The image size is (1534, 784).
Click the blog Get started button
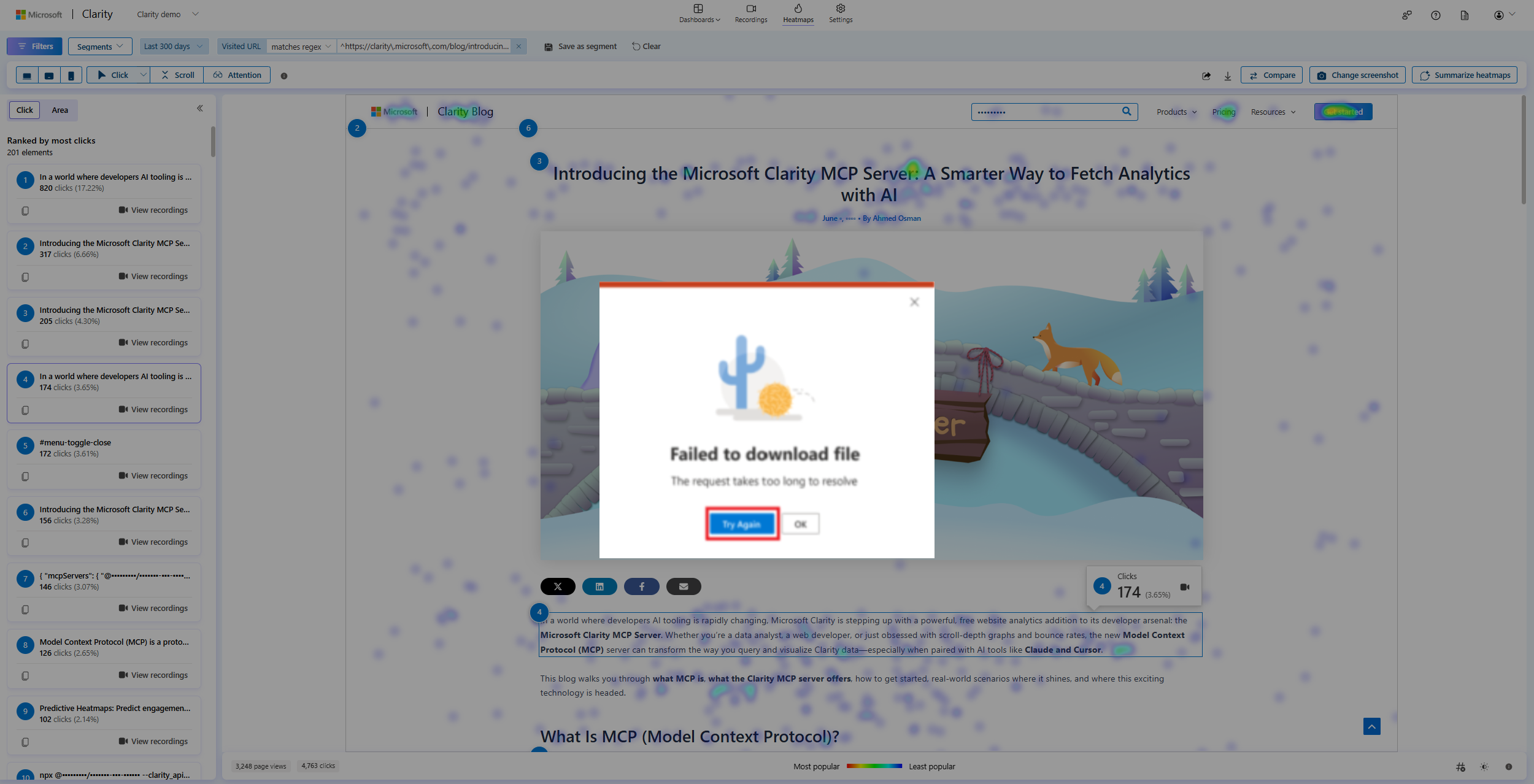(1343, 112)
